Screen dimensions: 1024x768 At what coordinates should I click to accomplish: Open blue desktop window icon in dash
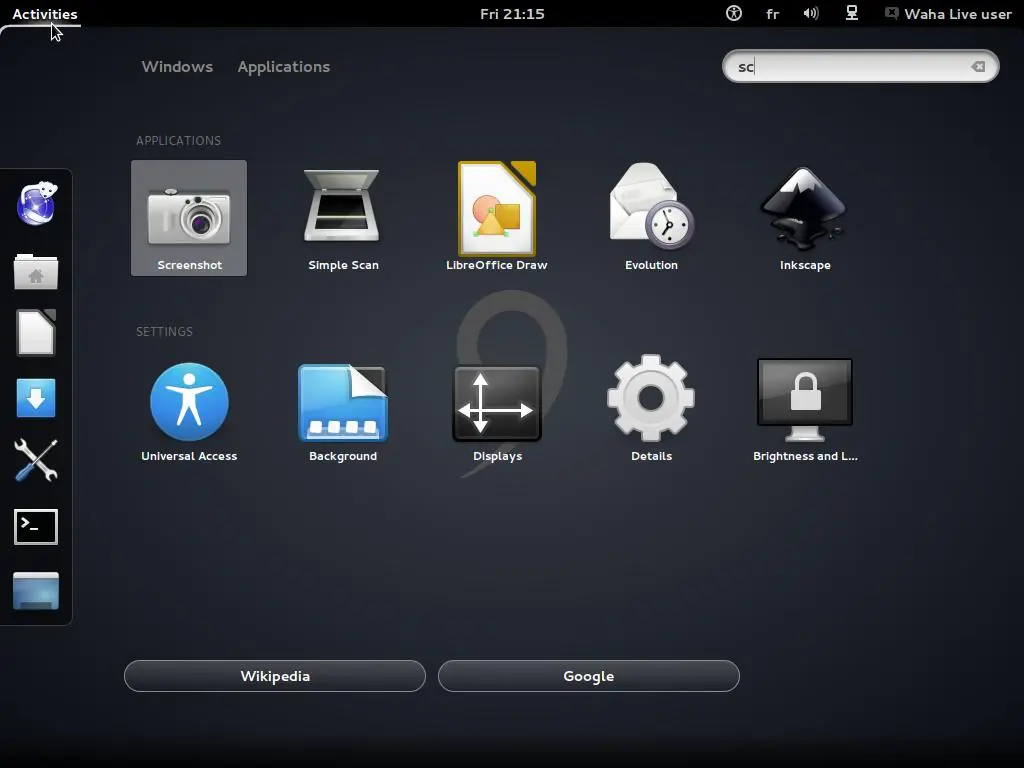click(x=36, y=590)
